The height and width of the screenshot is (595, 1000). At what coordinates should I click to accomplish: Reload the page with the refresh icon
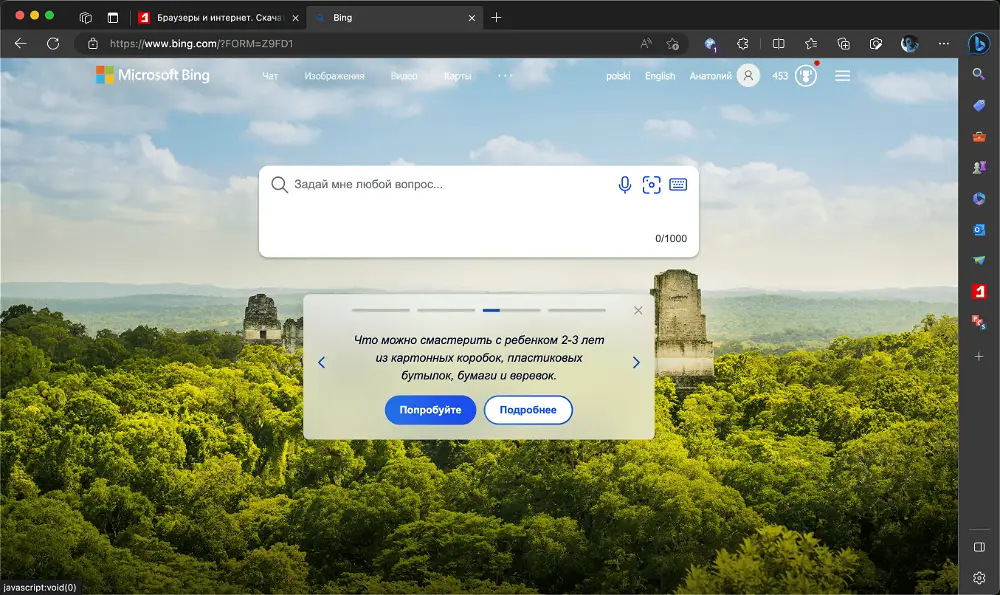(53, 43)
